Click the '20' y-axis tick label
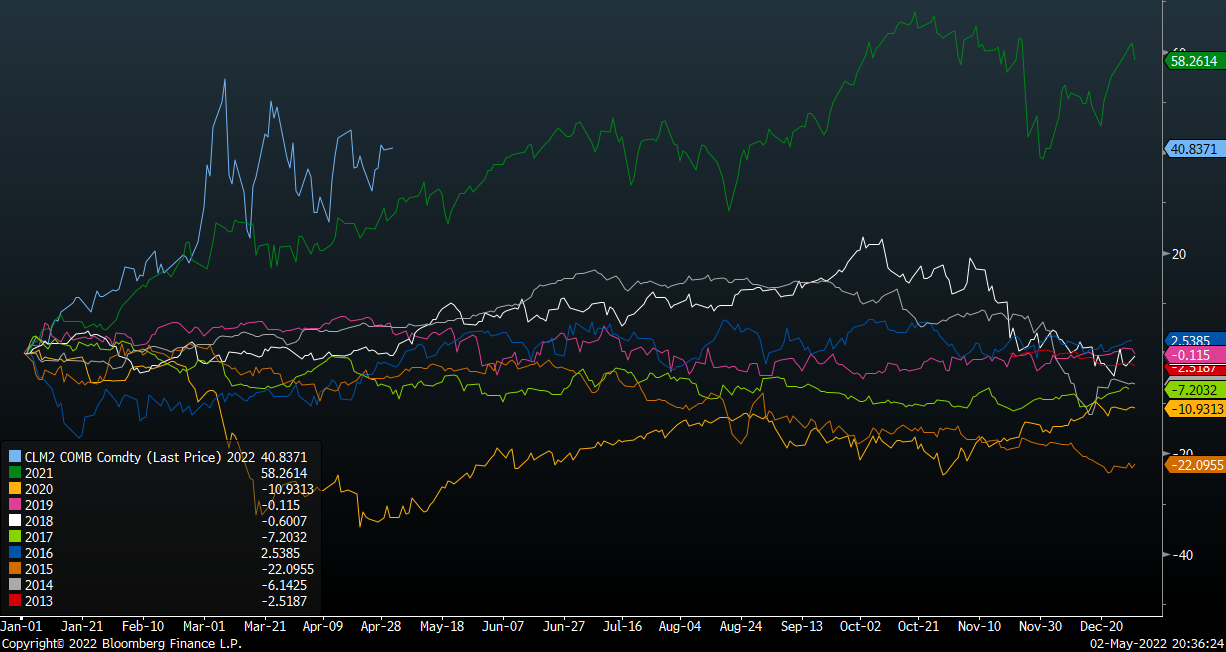 pyautogui.click(x=1179, y=254)
